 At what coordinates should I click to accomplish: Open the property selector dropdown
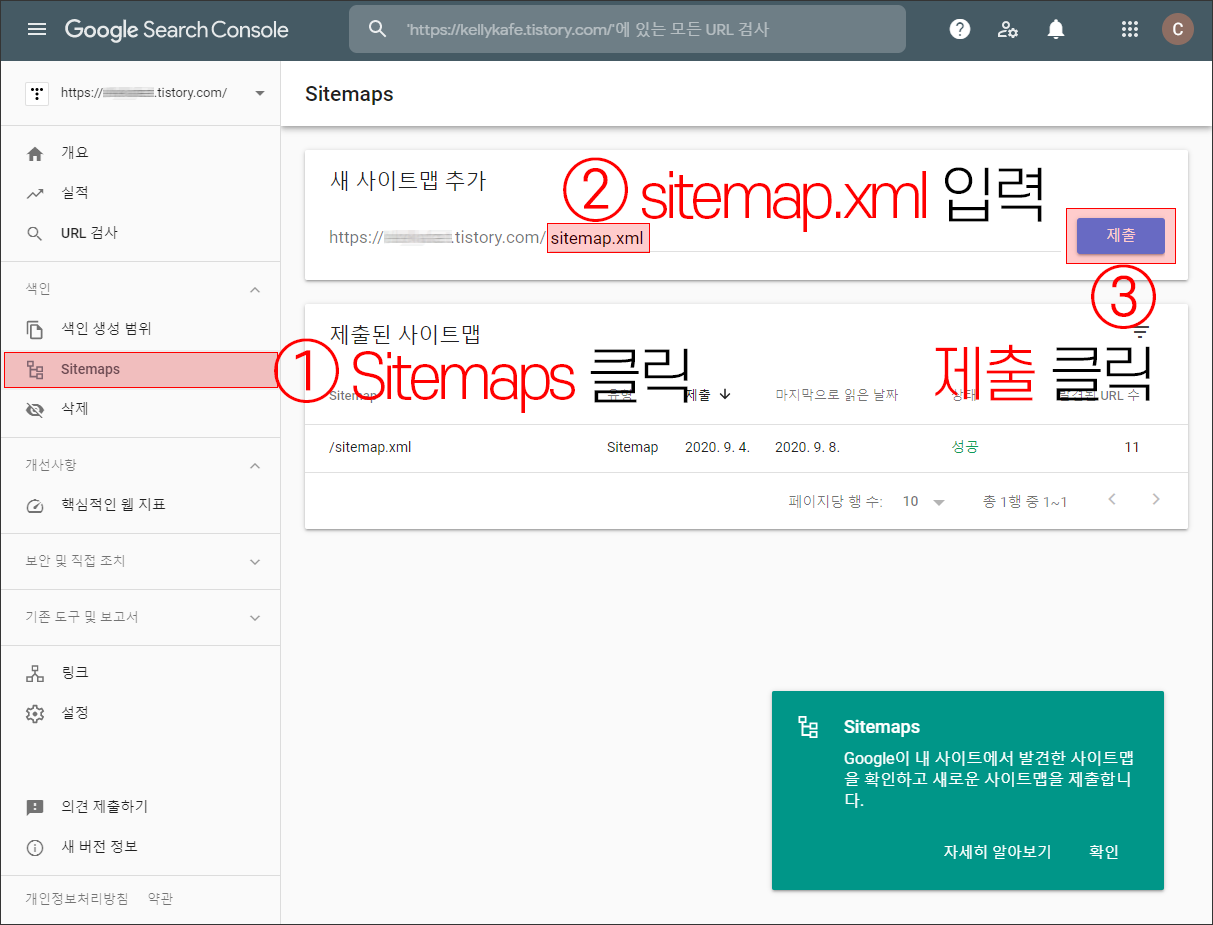pos(260,93)
